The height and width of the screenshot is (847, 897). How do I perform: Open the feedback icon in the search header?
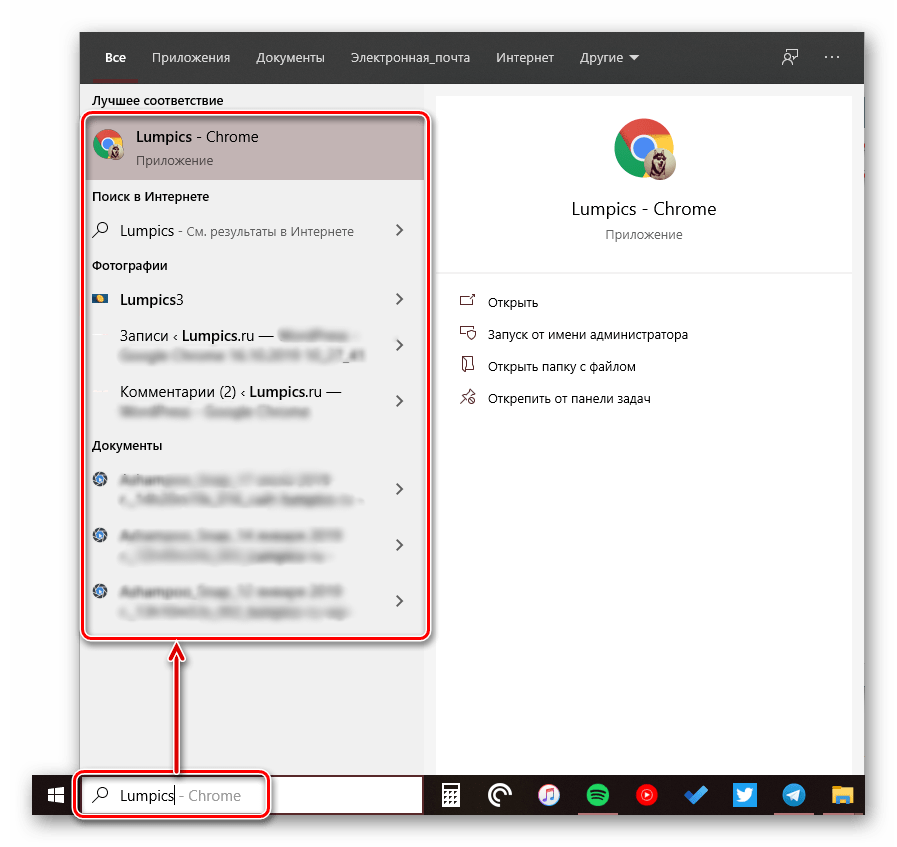[790, 58]
